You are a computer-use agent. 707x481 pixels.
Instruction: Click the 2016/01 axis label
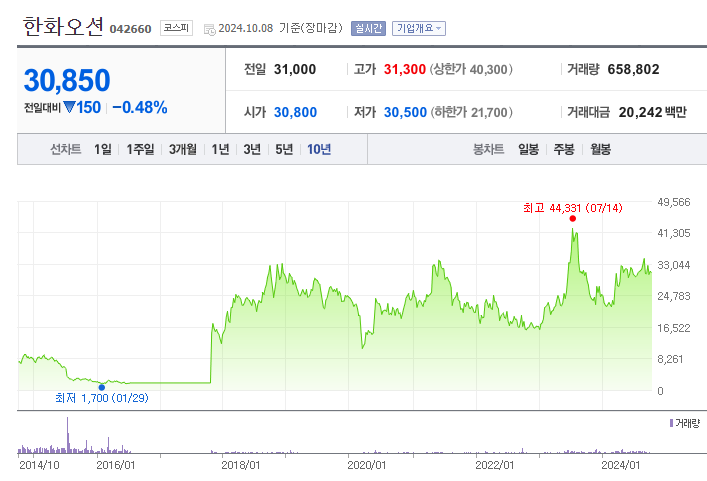tap(116, 465)
